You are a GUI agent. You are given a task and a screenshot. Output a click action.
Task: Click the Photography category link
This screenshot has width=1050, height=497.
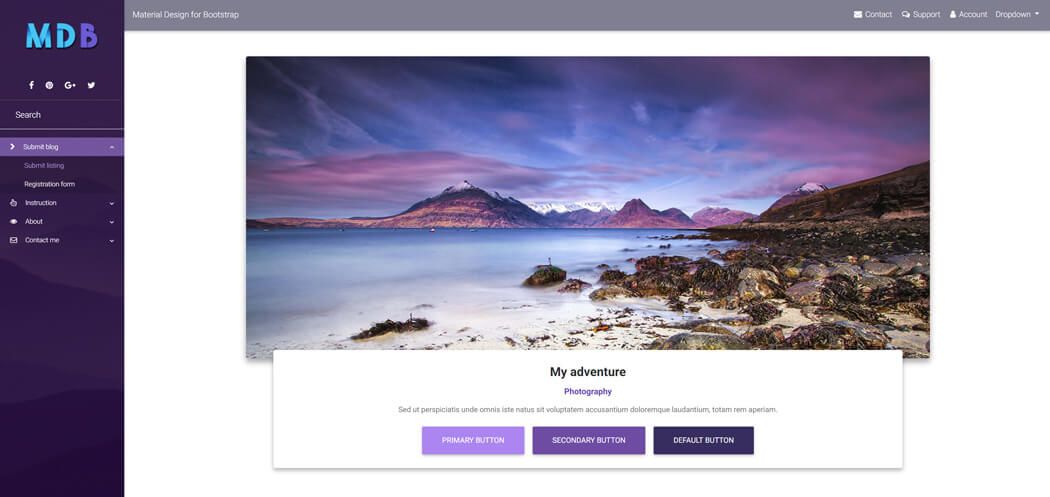588,392
